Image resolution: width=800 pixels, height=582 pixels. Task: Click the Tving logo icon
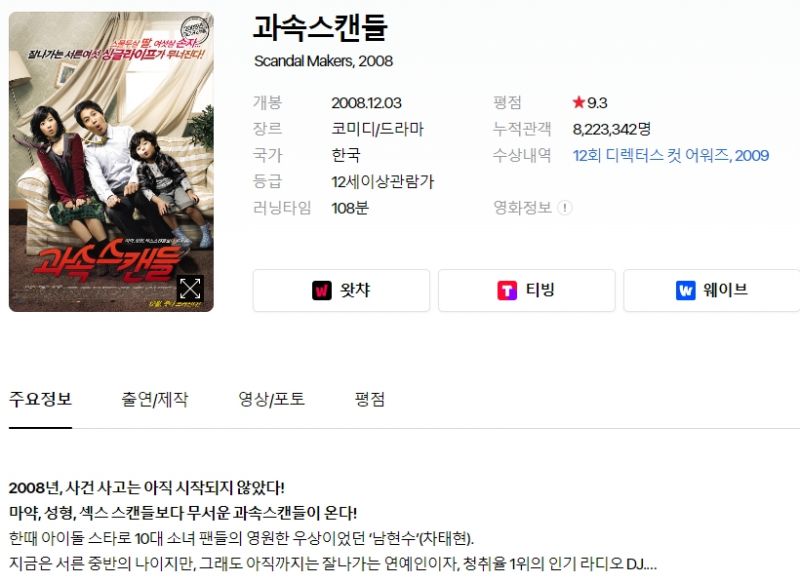(507, 291)
